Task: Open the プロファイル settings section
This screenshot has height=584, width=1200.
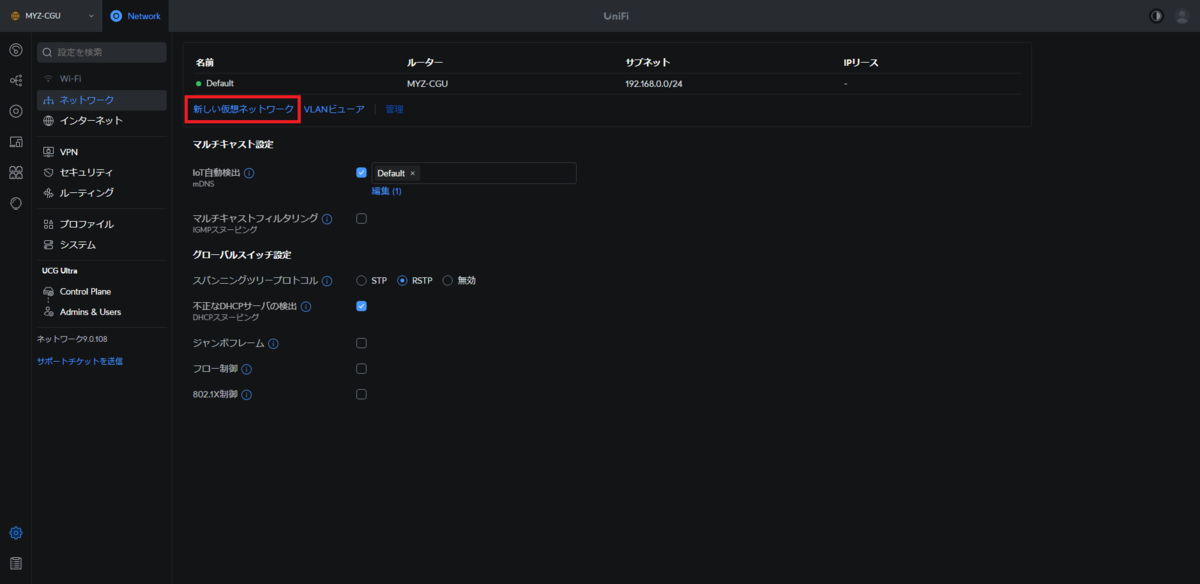Action: pyautogui.click(x=102, y=224)
